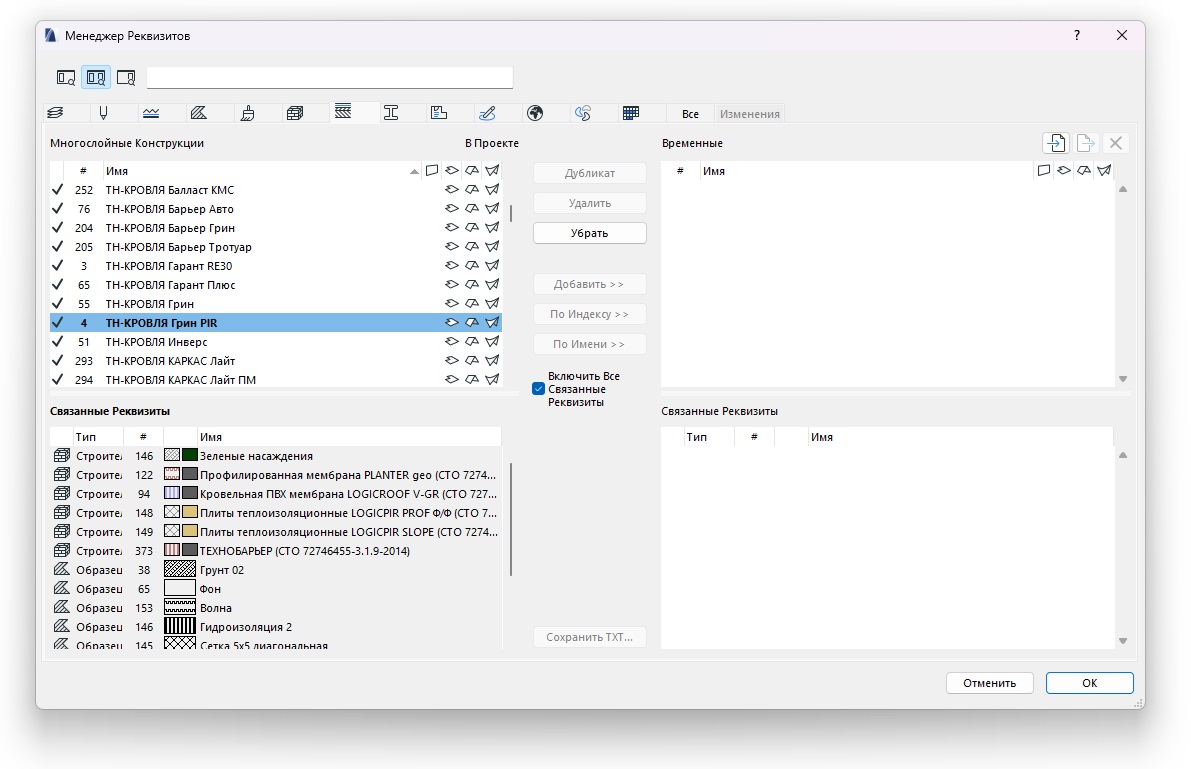1191x769 pixels.
Task: Open the grid table attribute tab
Action: coord(631,113)
